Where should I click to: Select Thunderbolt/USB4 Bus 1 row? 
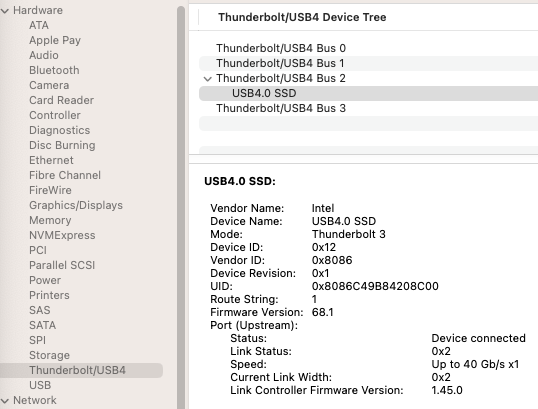(369, 63)
